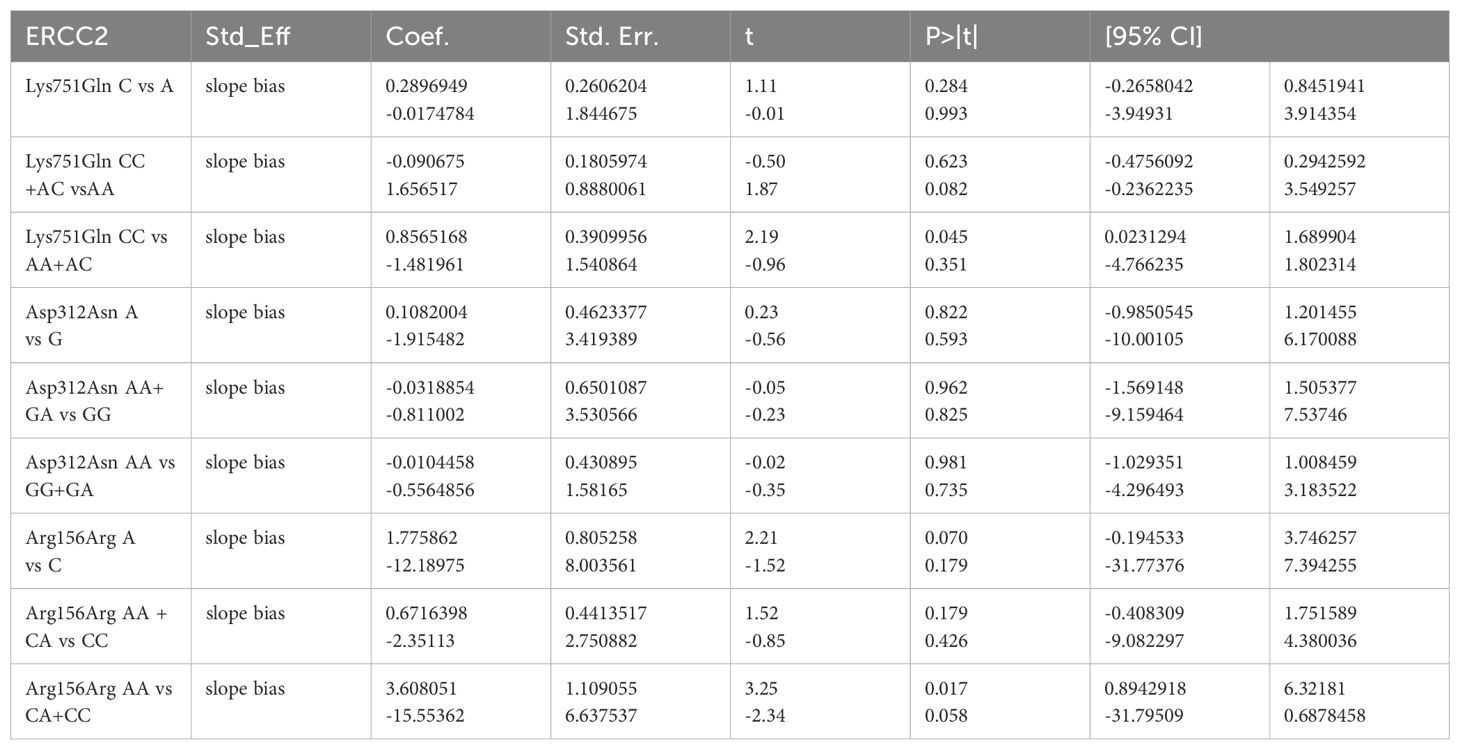Select the Asp312Asn A vs G row label
The height and width of the screenshot is (750, 1460).
[80, 325]
